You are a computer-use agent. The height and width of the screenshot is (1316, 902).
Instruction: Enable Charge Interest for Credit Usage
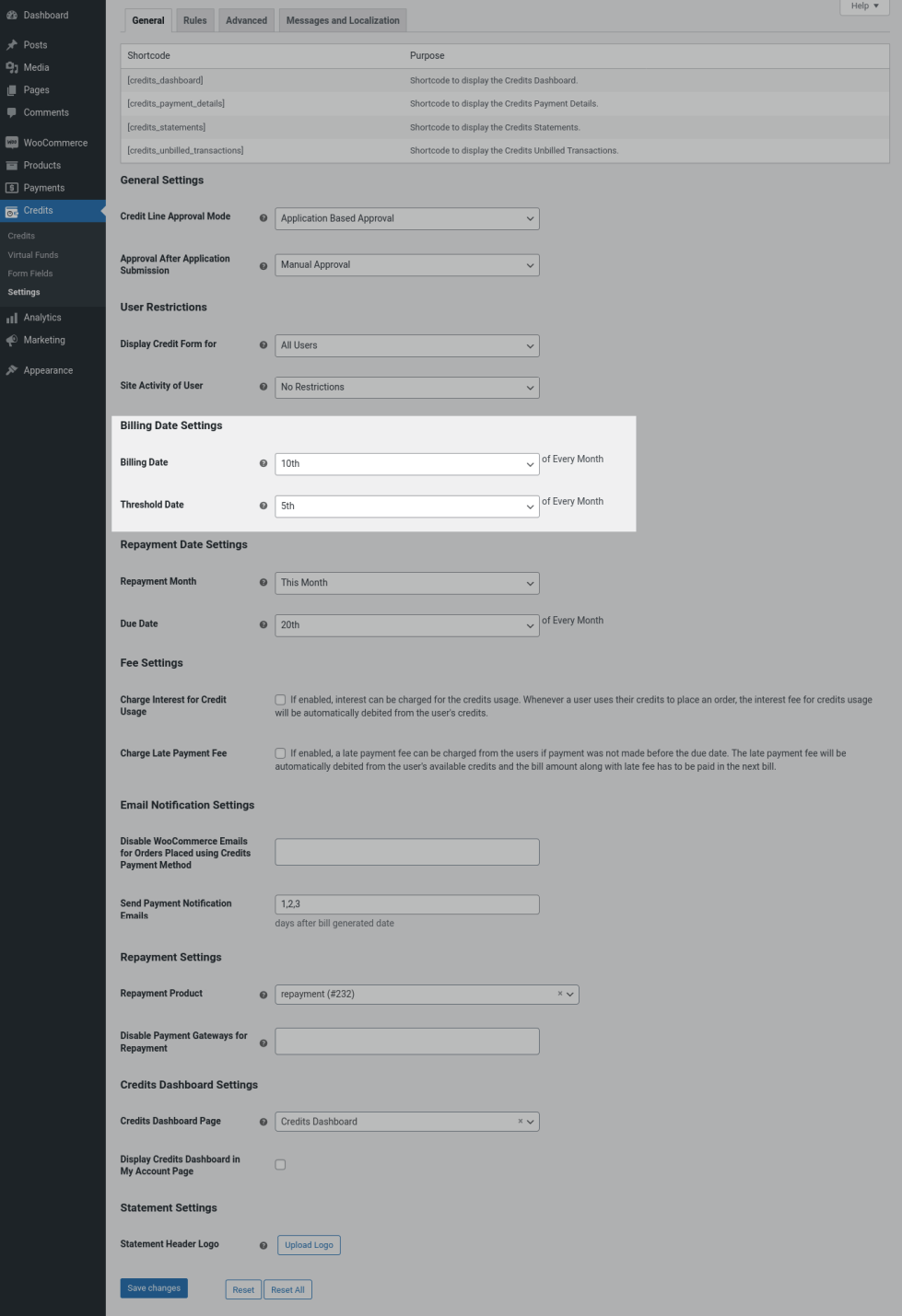(280, 700)
